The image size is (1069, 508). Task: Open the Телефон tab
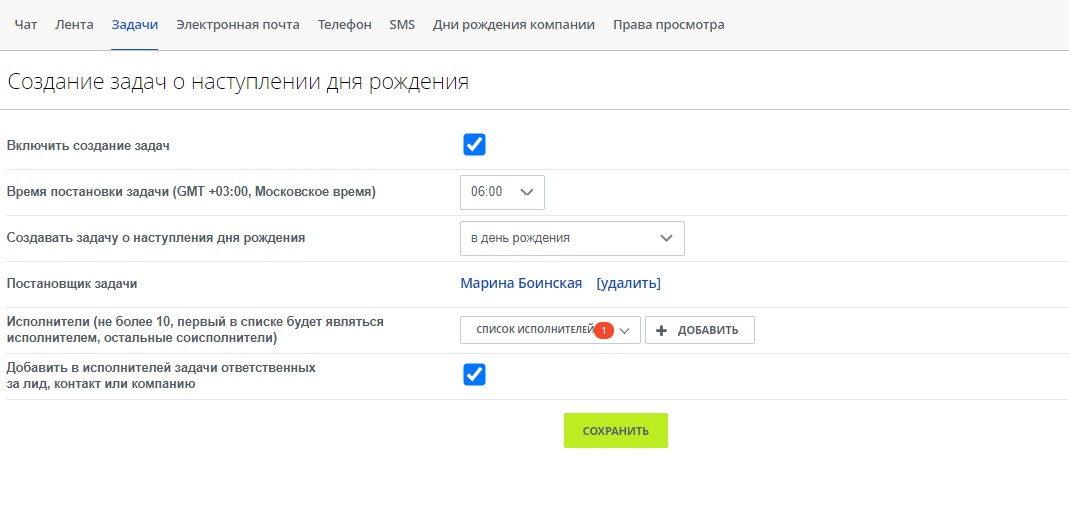344,25
